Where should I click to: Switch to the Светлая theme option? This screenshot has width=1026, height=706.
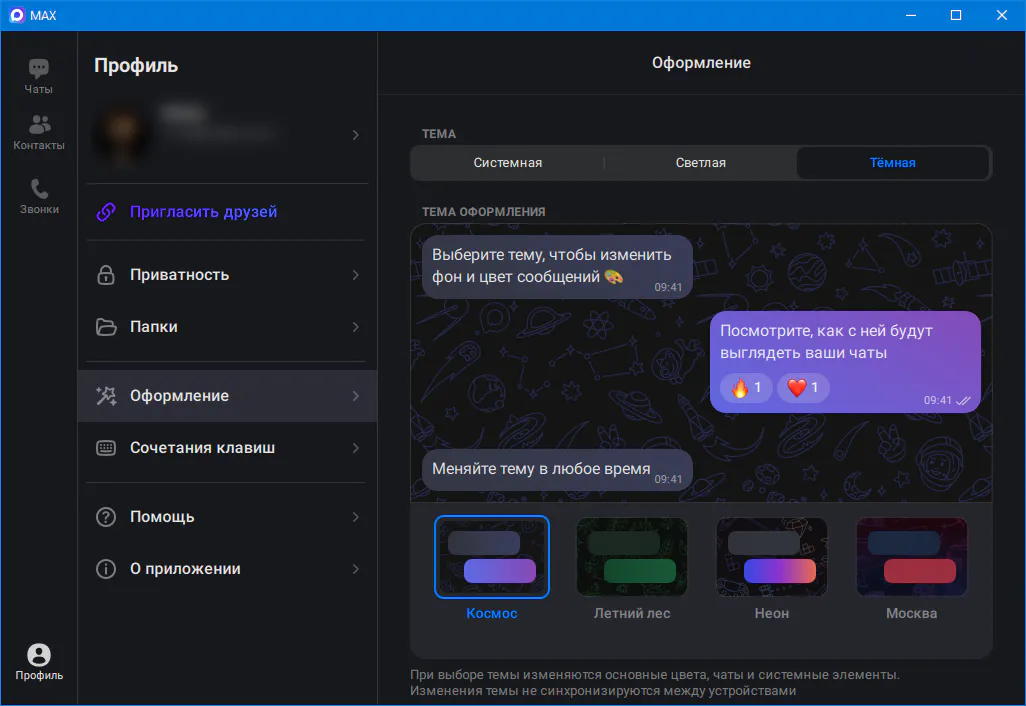(x=700, y=163)
